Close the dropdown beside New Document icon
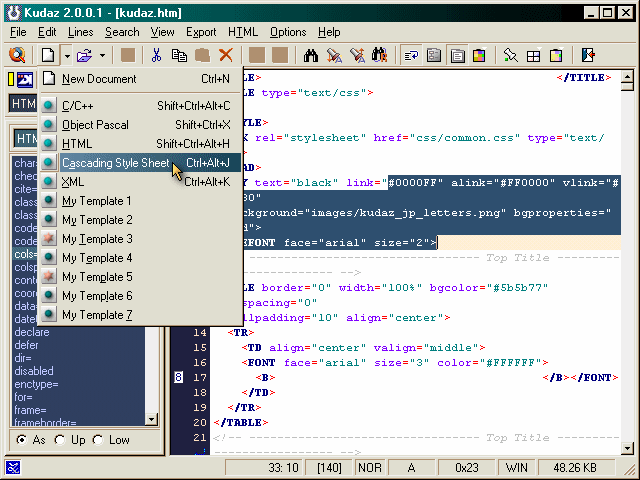The height and width of the screenshot is (480, 640). [x=67, y=55]
